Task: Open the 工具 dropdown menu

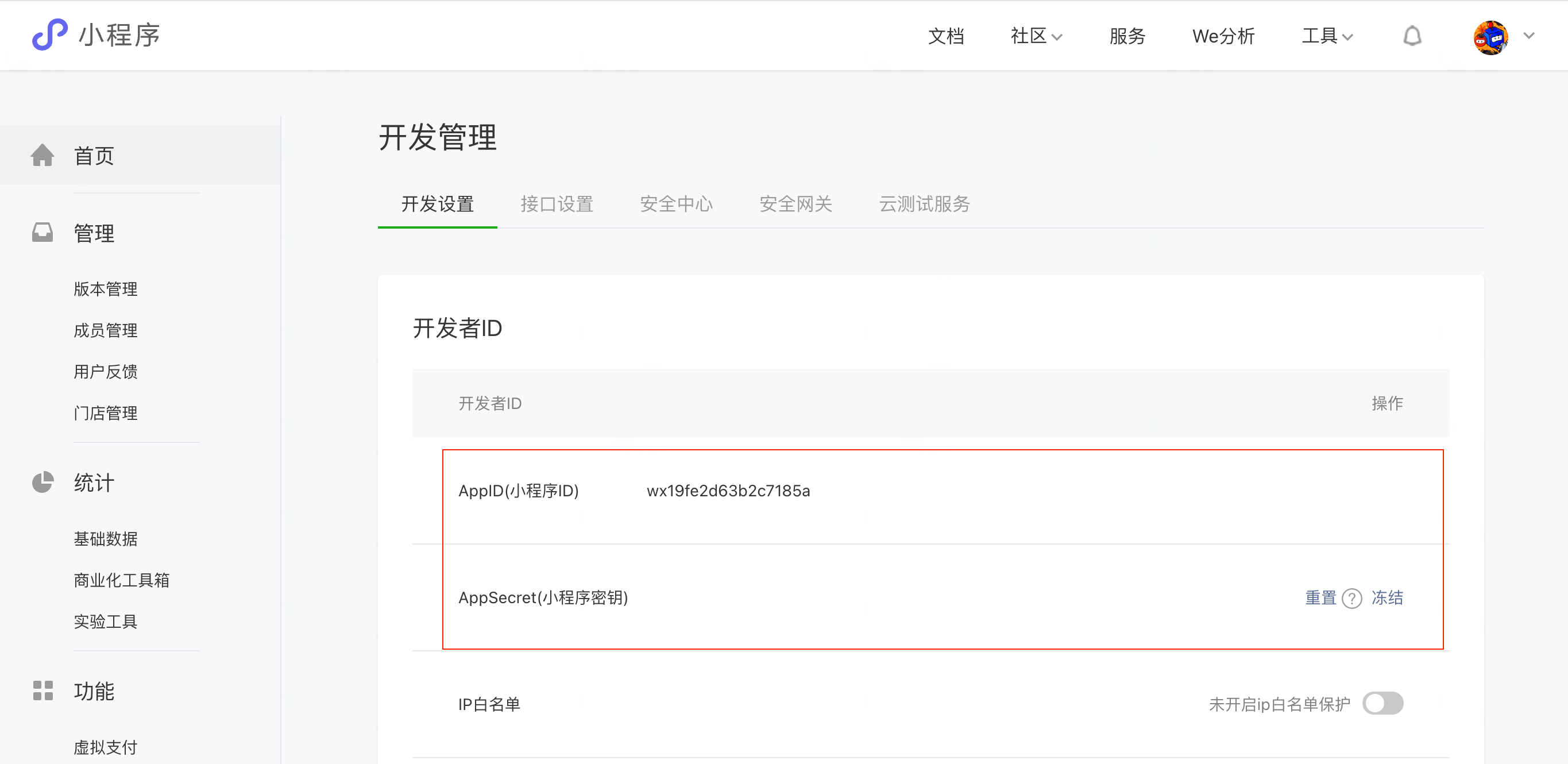Action: click(1327, 36)
